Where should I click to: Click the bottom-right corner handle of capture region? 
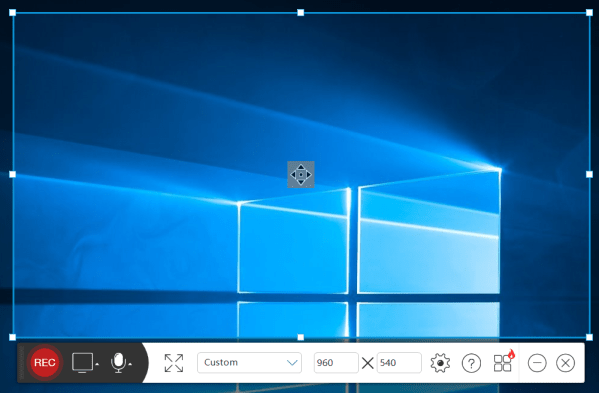(x=589, y=337)
